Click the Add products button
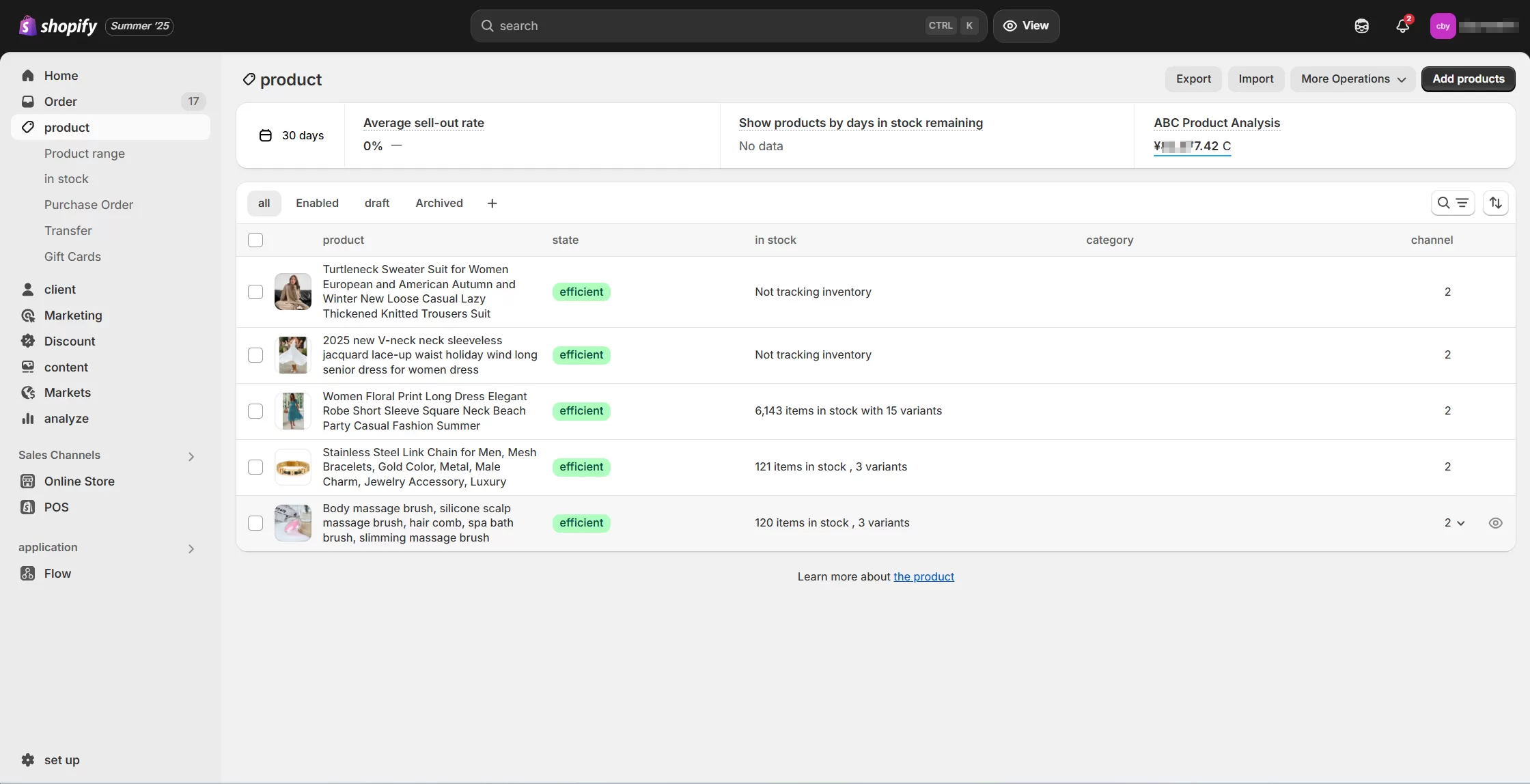Viewport: 1530px width, 784px height. coord(1468,79)
